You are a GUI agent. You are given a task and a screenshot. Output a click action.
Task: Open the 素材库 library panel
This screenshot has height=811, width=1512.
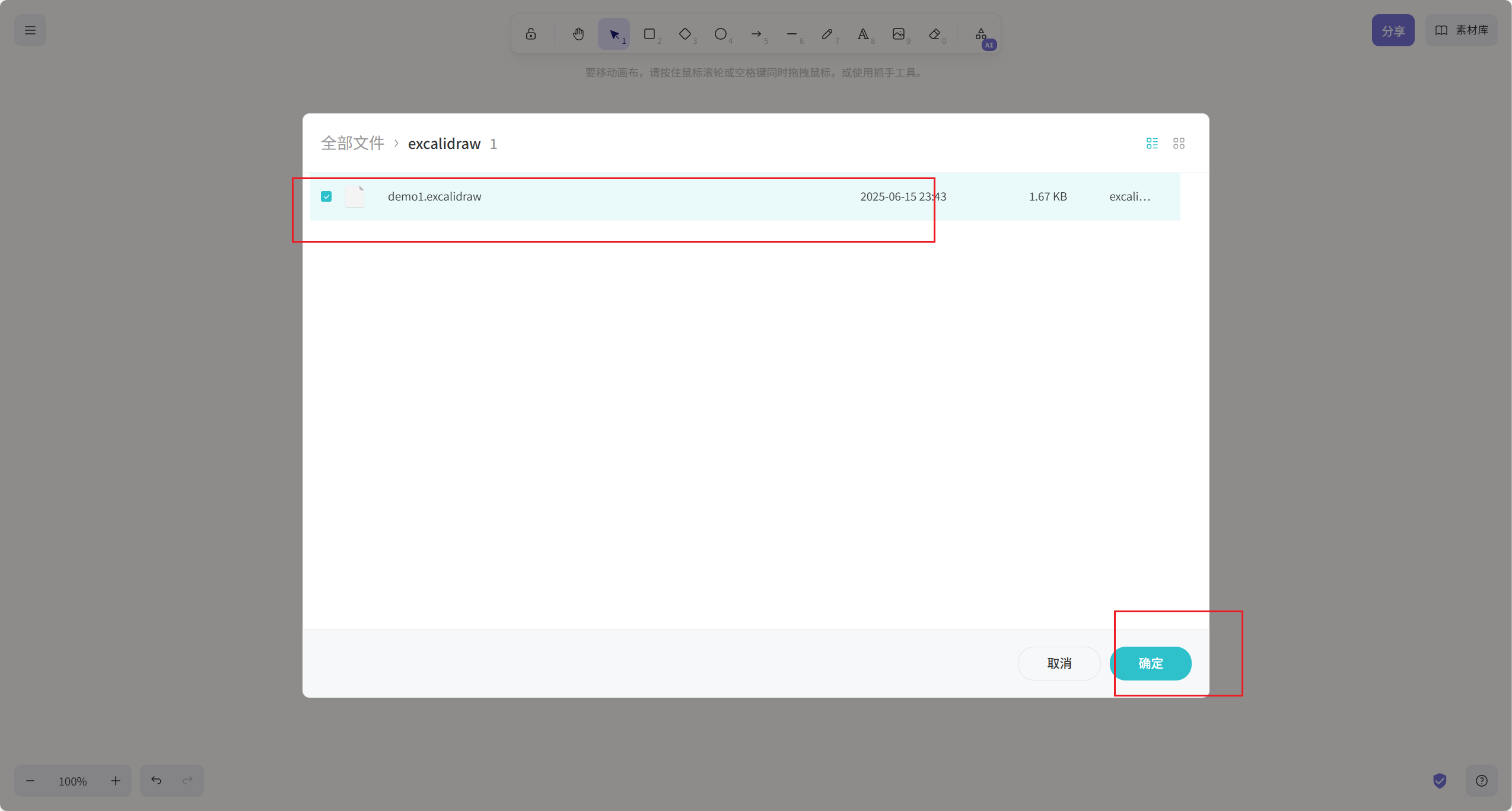(1462, 30)
